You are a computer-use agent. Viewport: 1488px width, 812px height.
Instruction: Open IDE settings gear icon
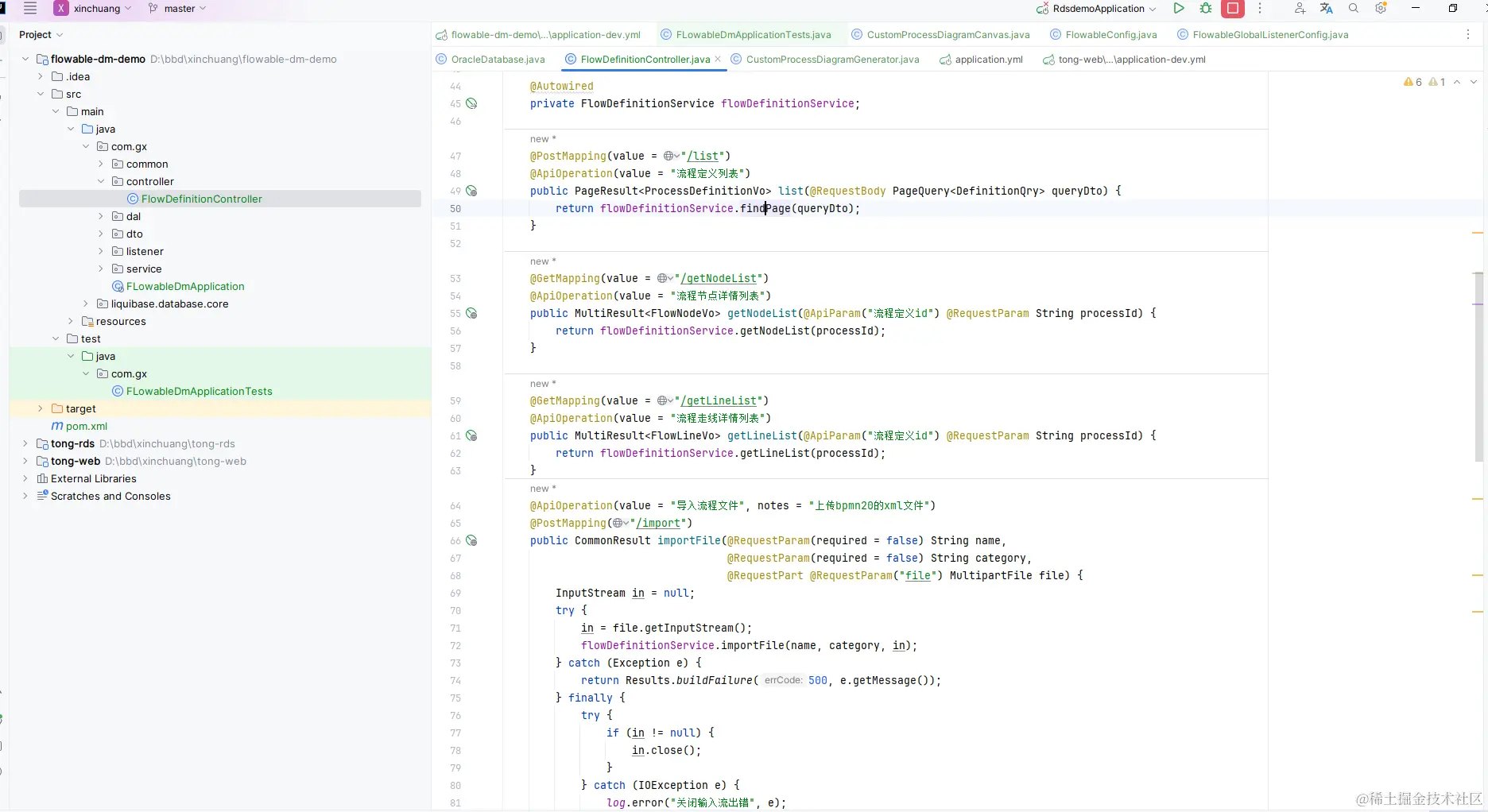point(1381,9)
